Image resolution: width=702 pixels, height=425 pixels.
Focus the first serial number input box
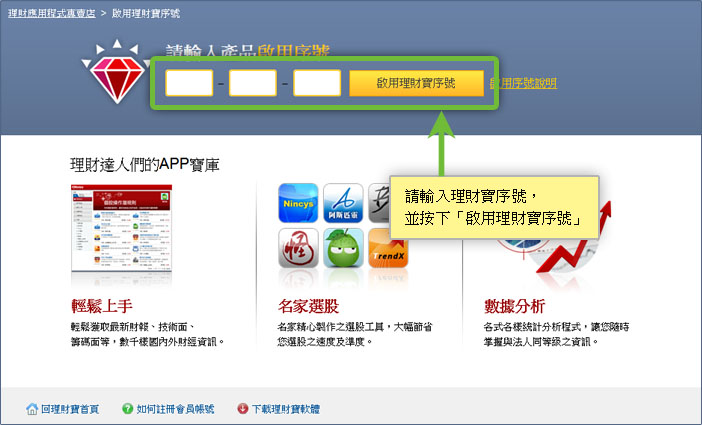pyautogui.click(x=189, y=83)
